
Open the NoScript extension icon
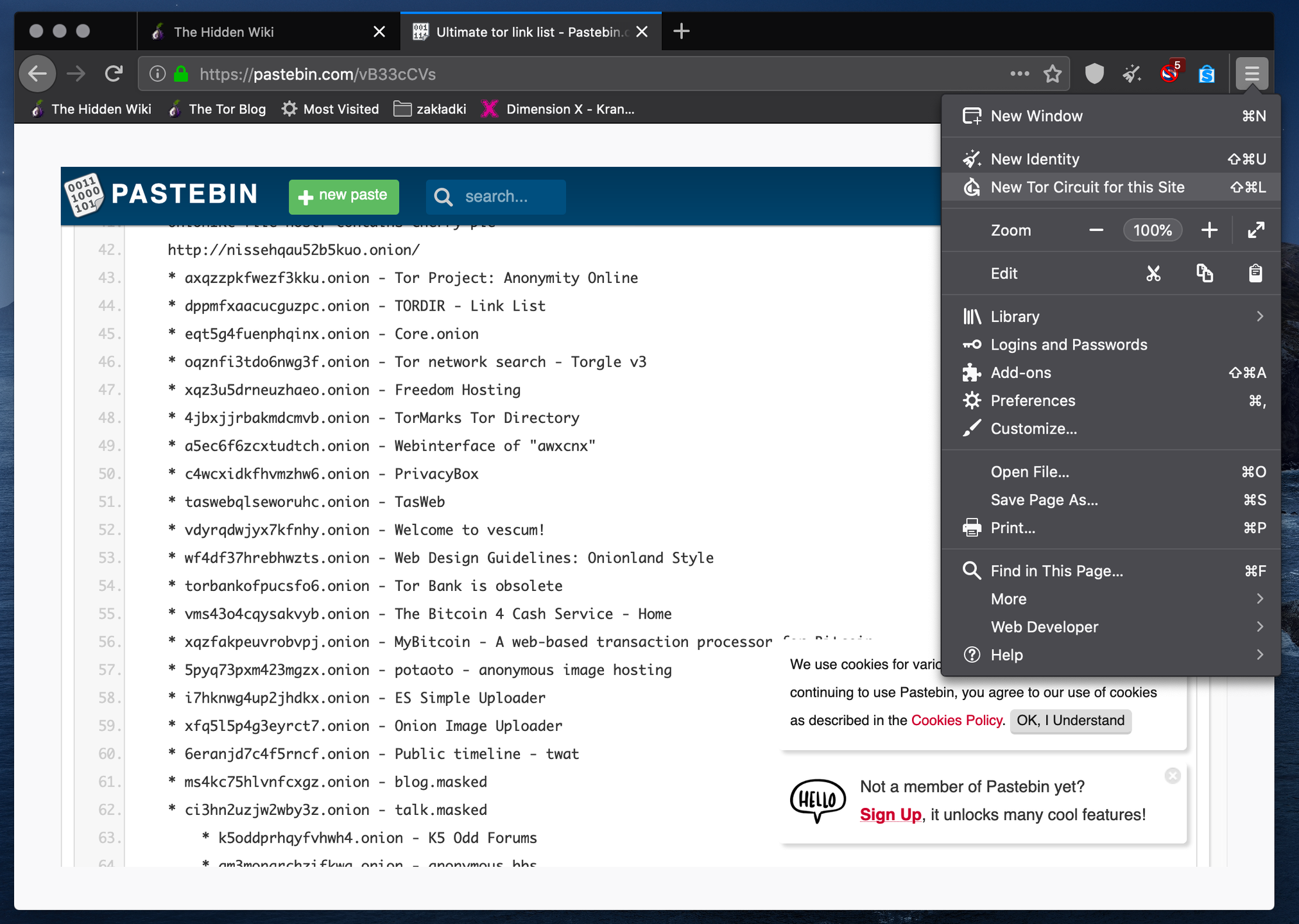1169,74
